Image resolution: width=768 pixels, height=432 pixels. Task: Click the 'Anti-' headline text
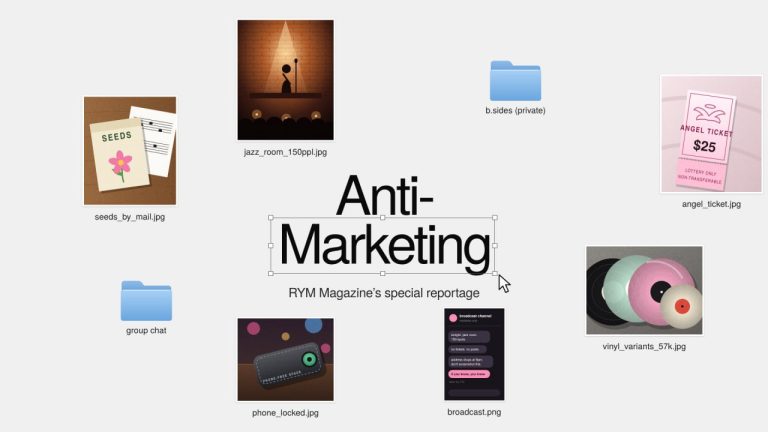point(384,195)
